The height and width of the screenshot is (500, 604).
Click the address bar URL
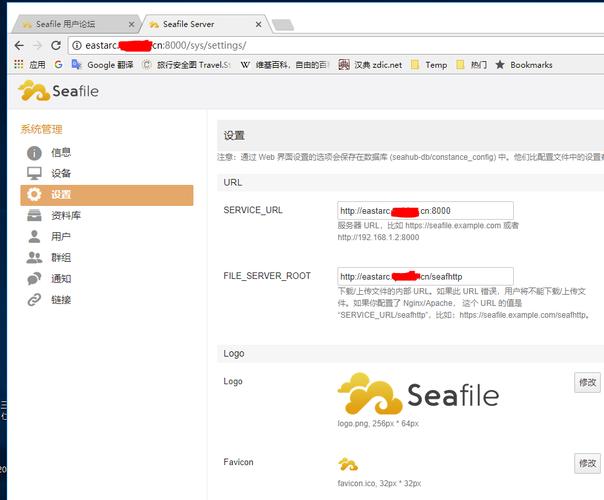(x=166, y=45)
